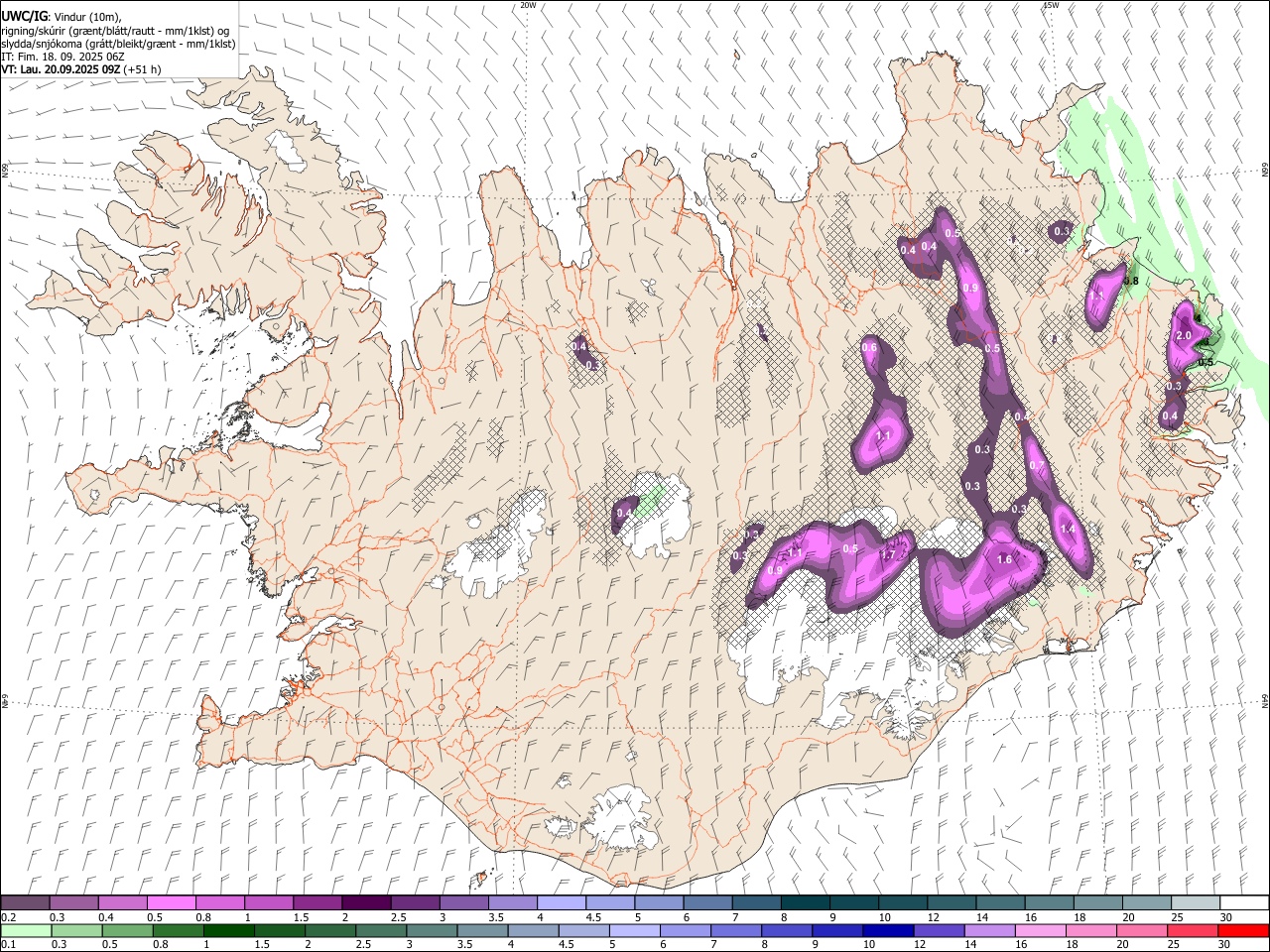Select the 1.4 precipitation value label
Screen dimensions: 1270x952
tap(1068, 530)
